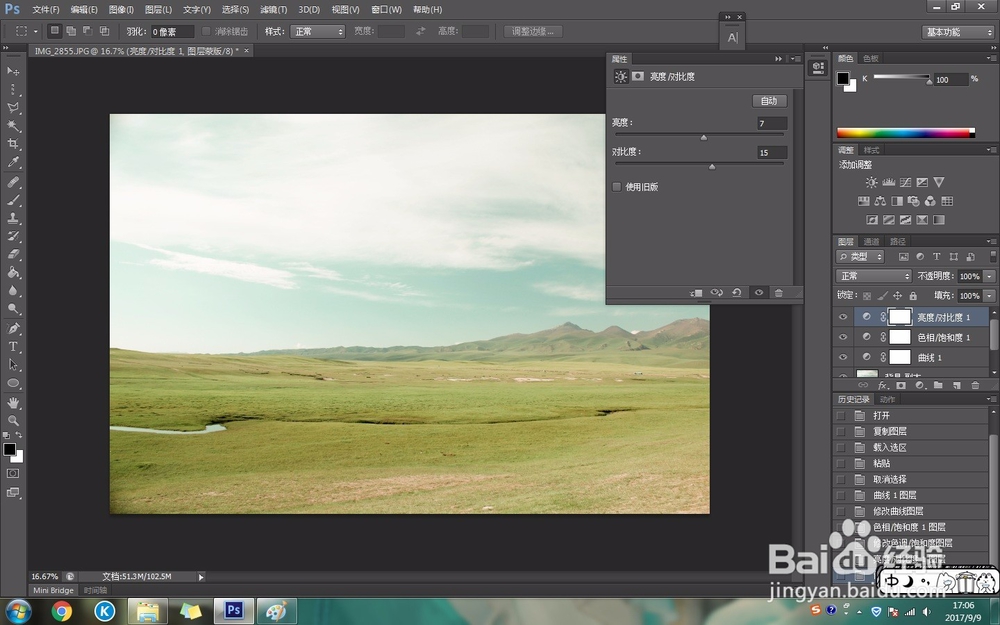The width and height of the screenshot is (1000, 625).
Task: Toggle history source box beside 复制图层
Action: pyautogui.click(x=841, y=431)
